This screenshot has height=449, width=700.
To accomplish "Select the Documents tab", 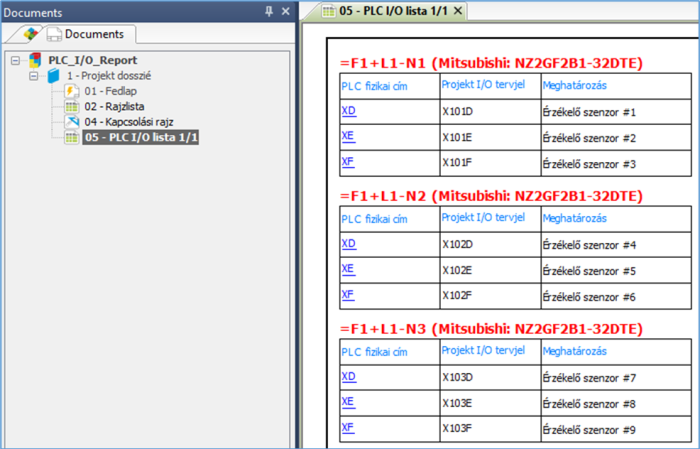I will [x=86, y=34].
